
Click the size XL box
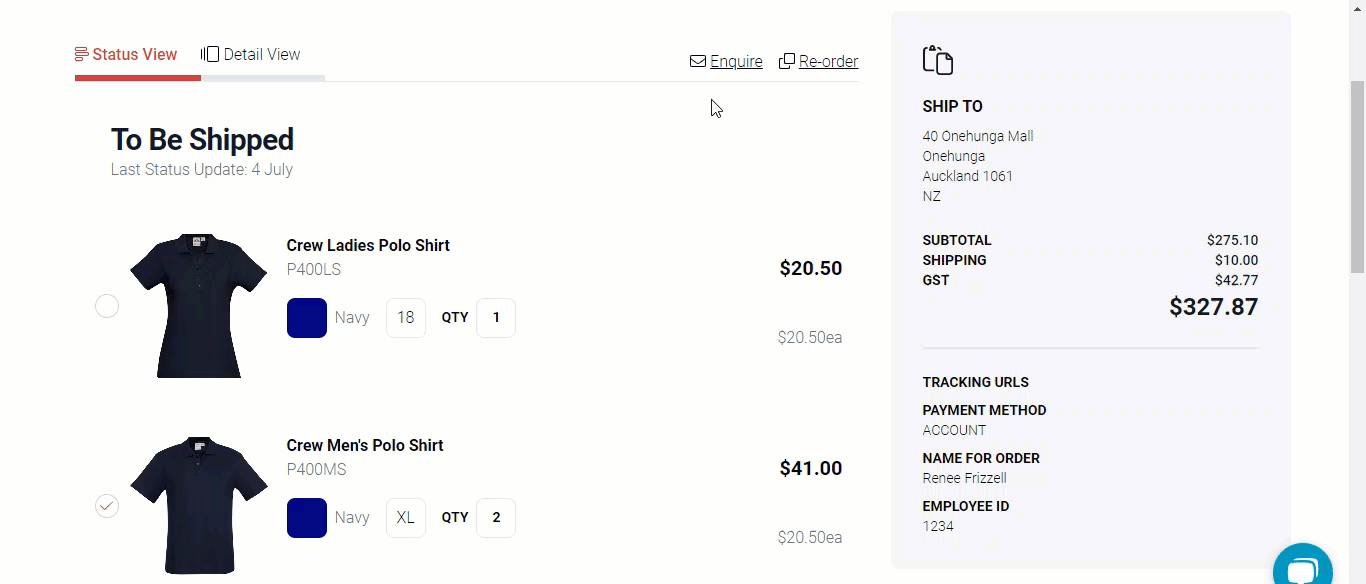[x=405, y=518]
